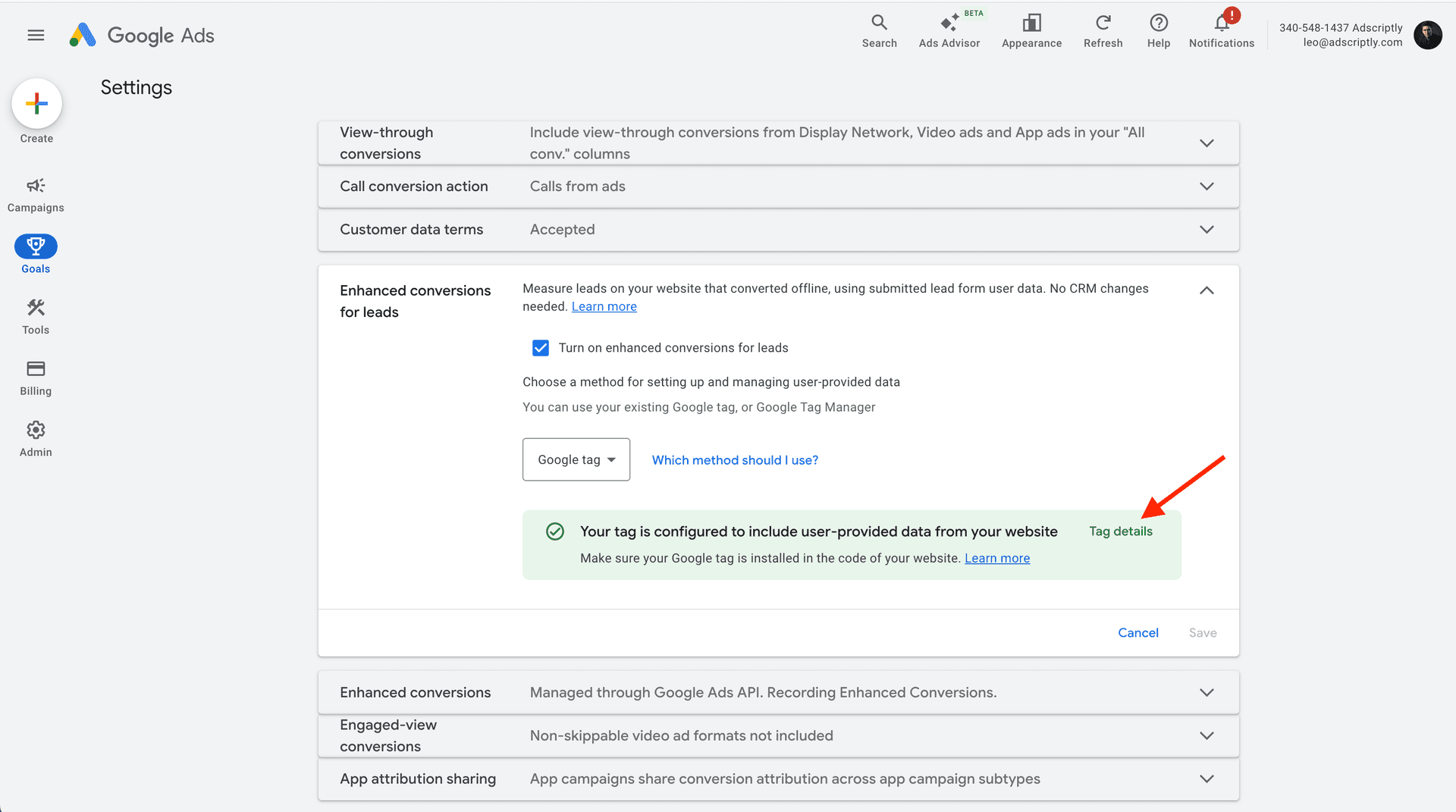Open the Admin section
Image resolution: width=1456 pixels, height=812 pixels.
[35, 438]
